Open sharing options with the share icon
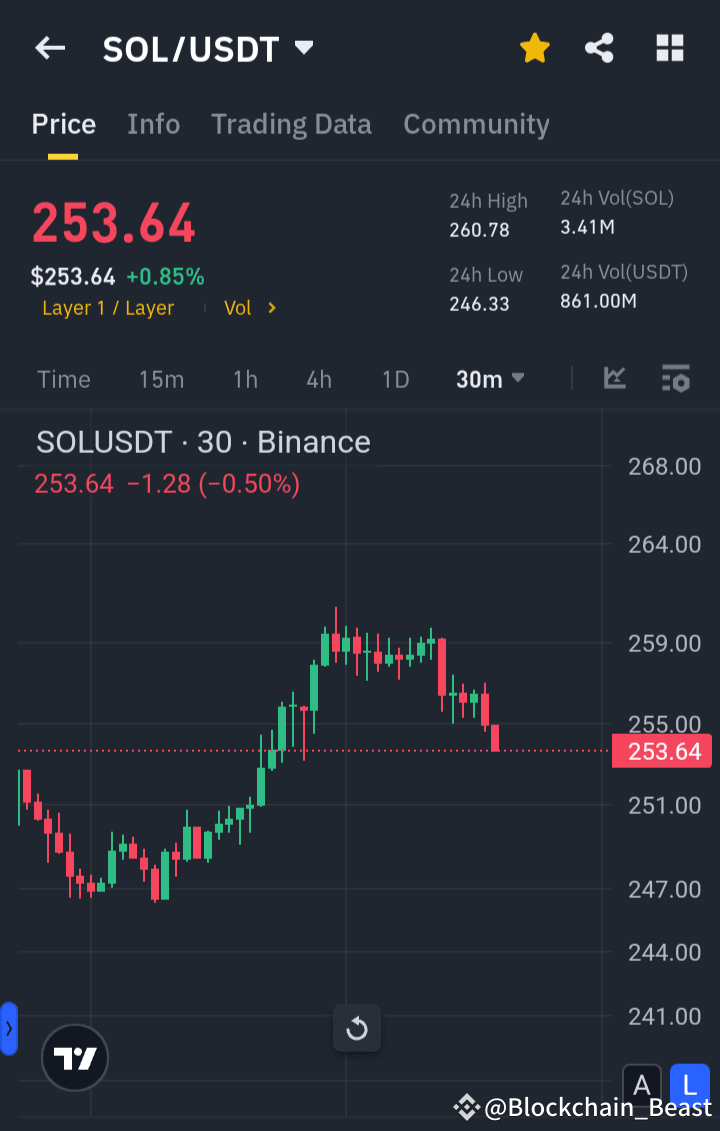720x1131 pixels. point(599,47)
